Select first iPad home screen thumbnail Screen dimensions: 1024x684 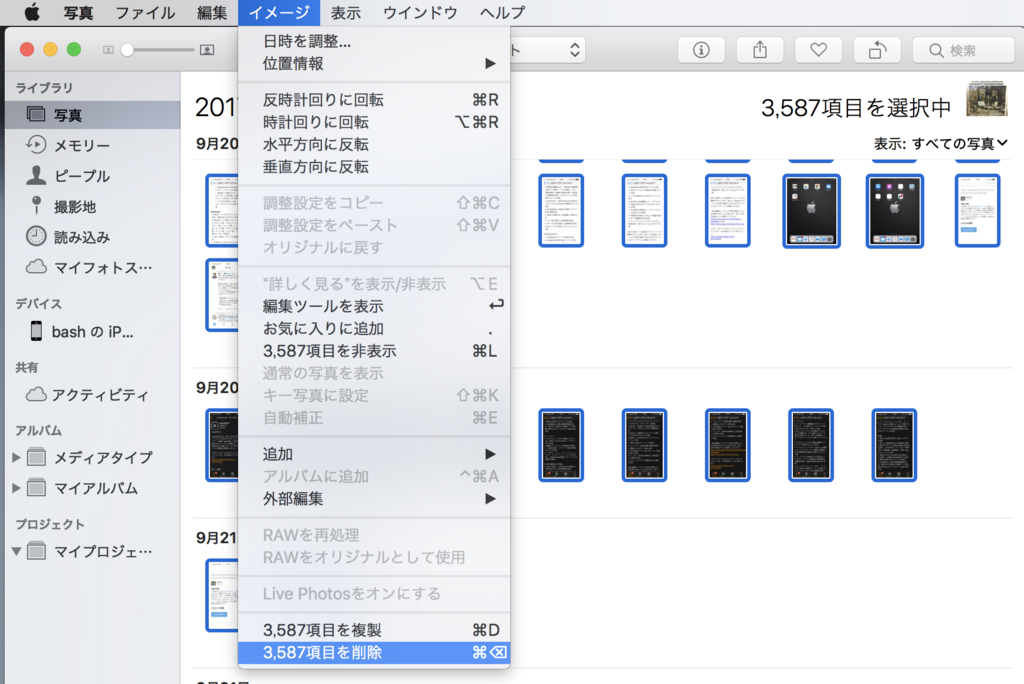[x=811, y=211]
